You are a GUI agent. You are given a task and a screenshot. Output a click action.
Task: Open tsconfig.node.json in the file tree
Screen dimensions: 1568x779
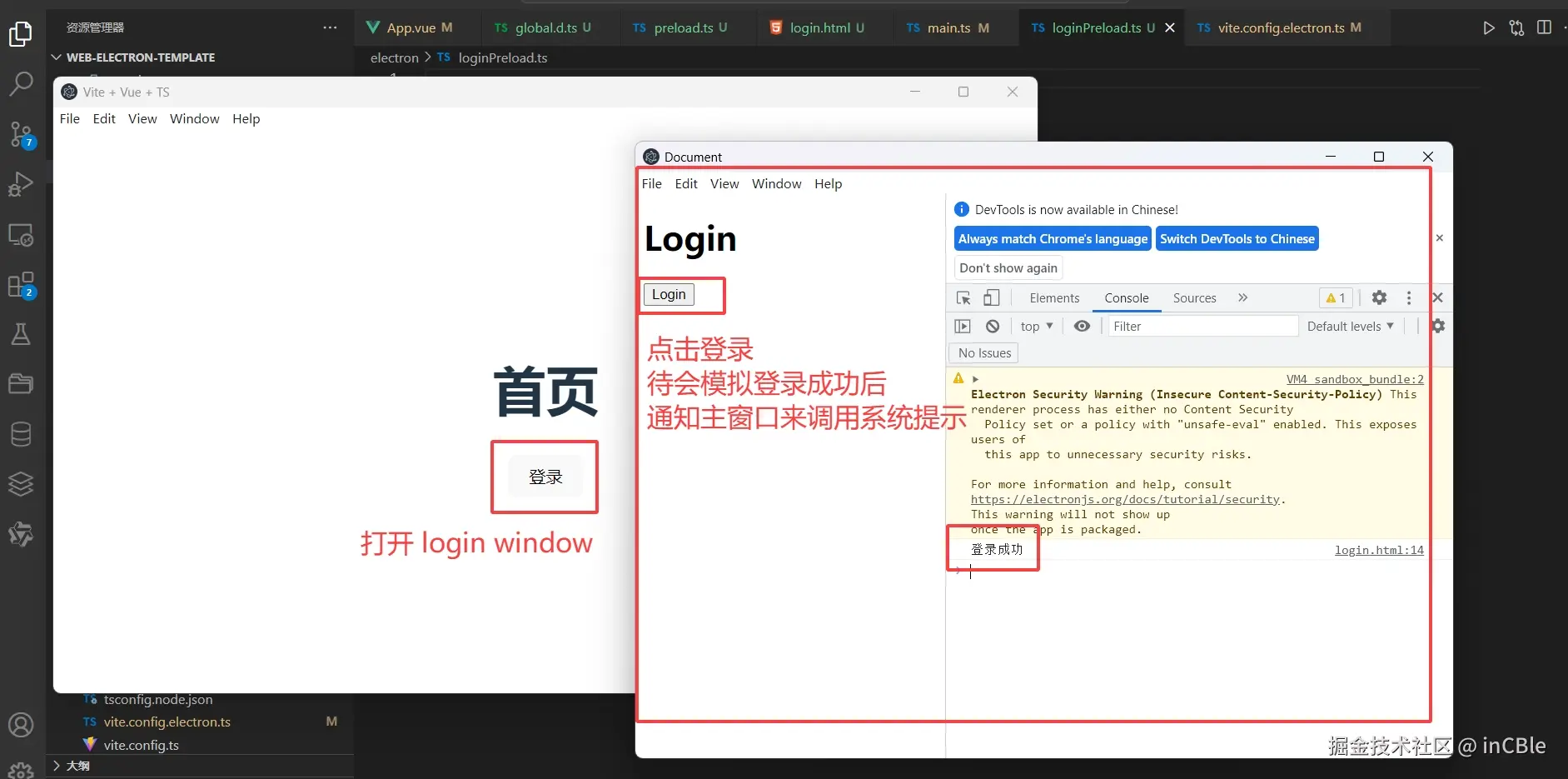tap(157, 700)
